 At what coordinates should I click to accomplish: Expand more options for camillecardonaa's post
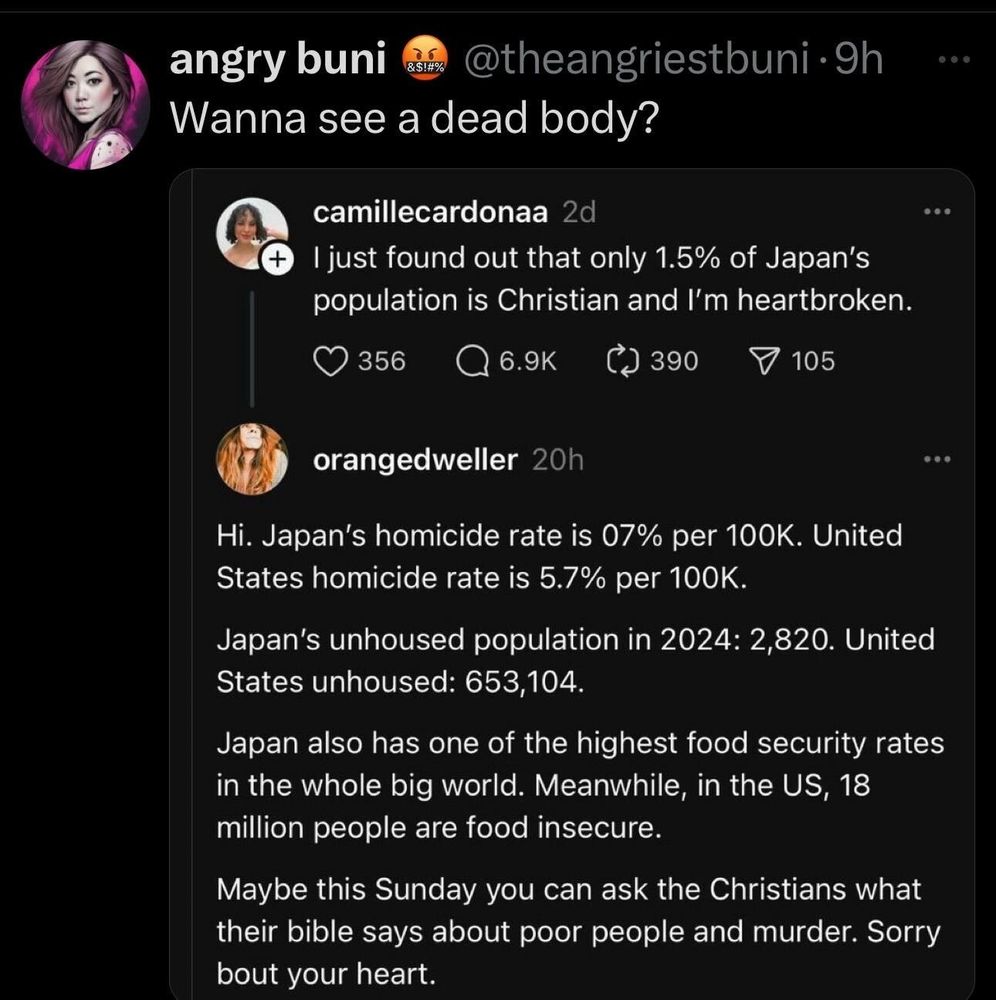click(x=934, y=213)
